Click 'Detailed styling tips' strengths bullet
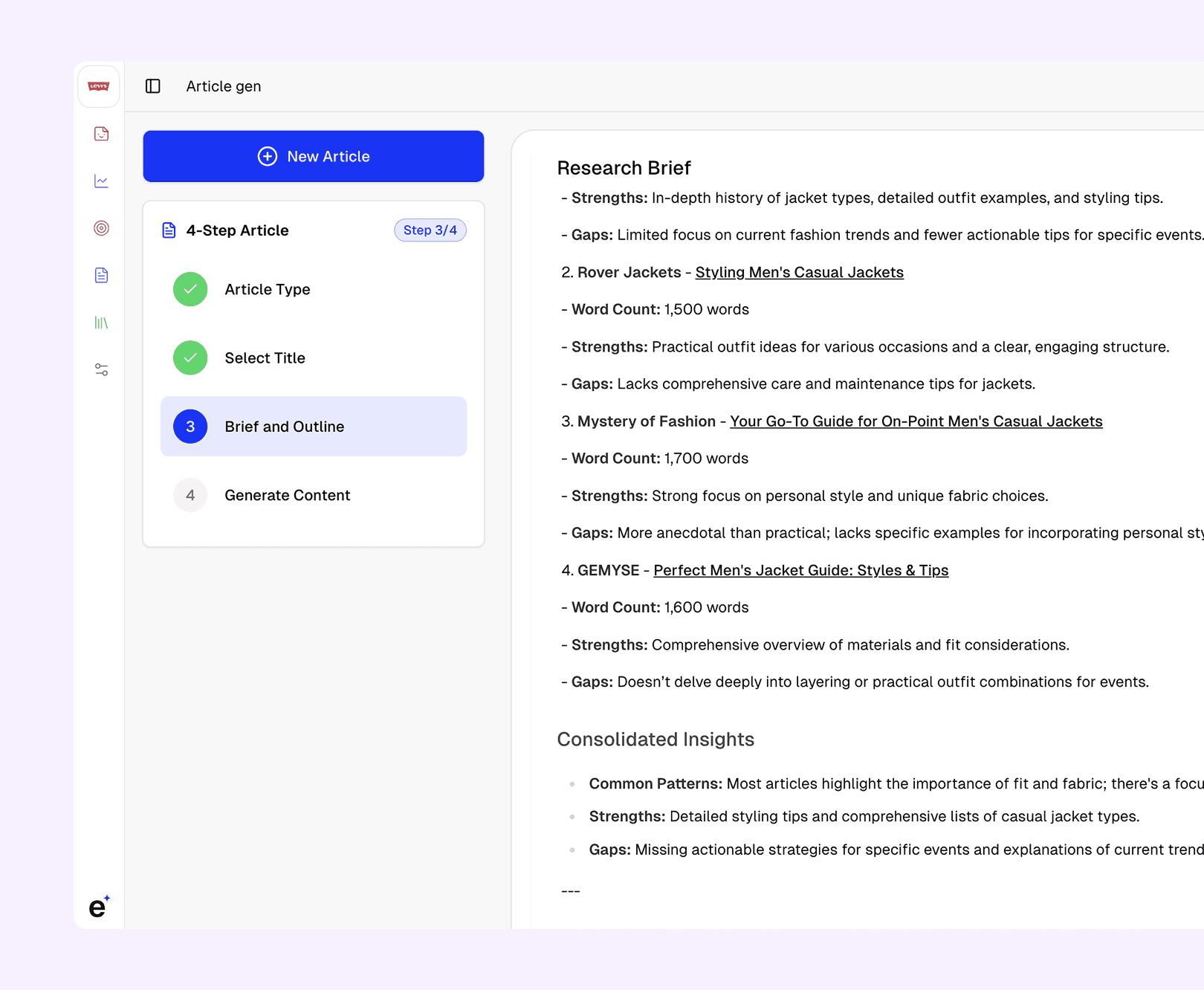This screenshot has height=990, width=1204. click(x=864, y=817)
